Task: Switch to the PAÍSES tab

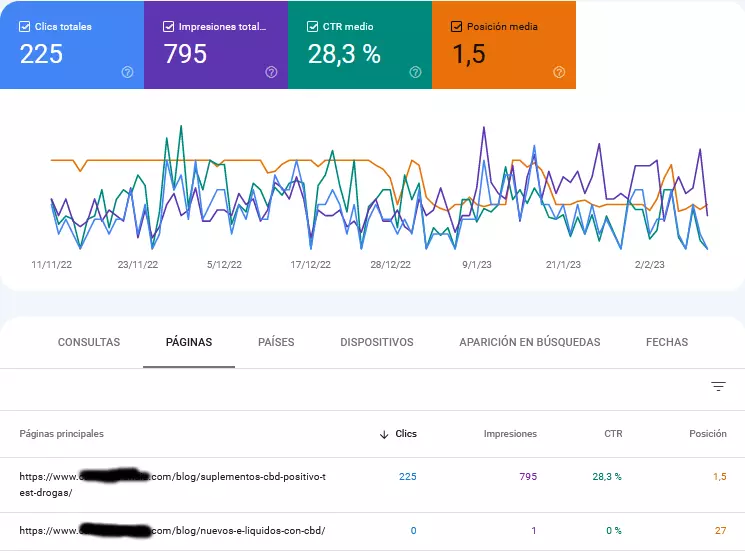Action: pyautogui.click(x=276, y=342)
